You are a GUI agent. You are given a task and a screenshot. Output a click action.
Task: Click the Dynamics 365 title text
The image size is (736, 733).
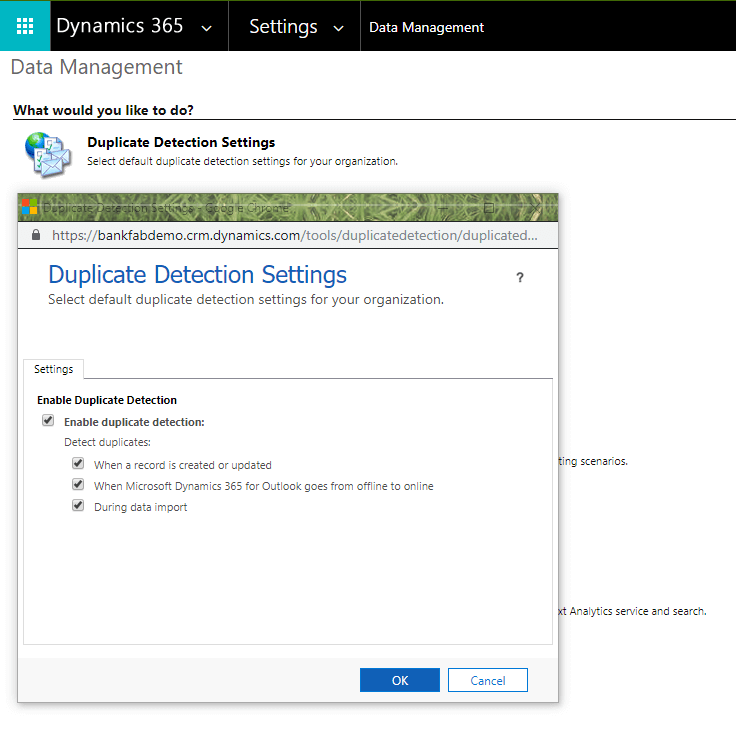coord(120,26)
